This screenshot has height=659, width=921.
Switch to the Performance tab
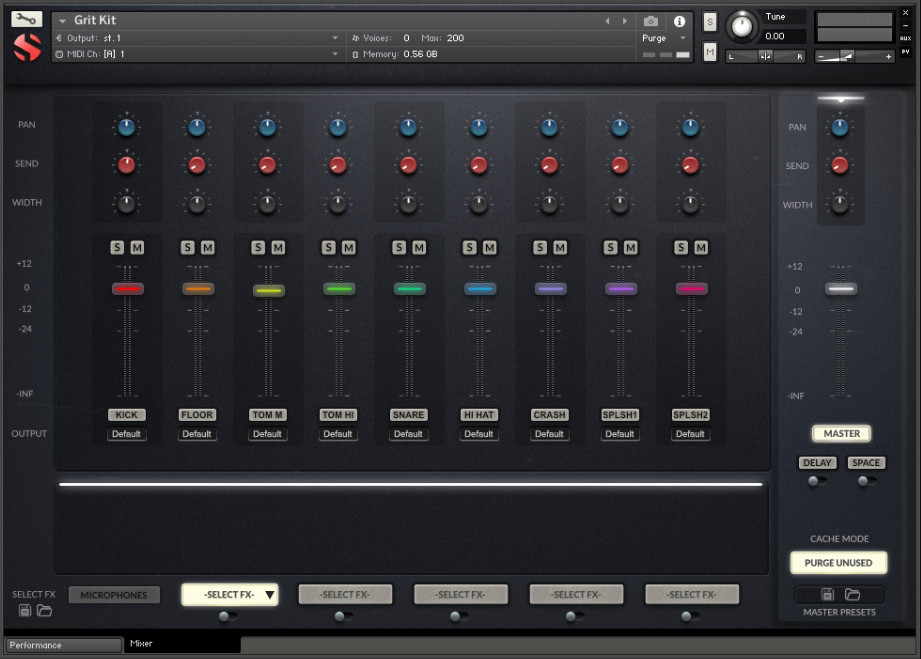point(63,645)
